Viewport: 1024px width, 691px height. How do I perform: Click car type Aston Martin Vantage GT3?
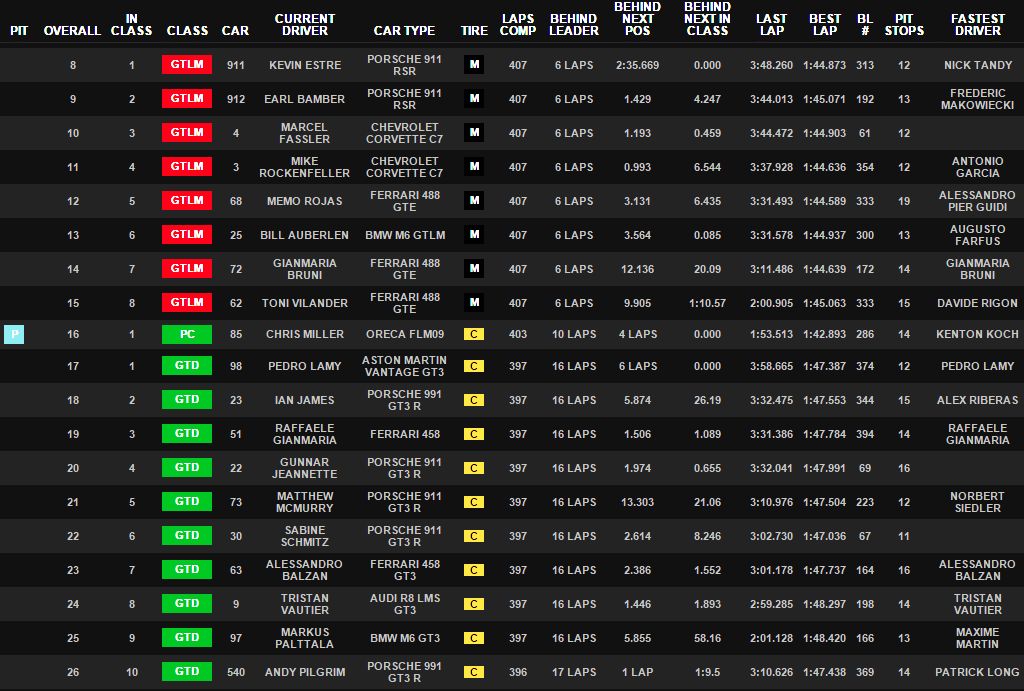tap(404, 366)
